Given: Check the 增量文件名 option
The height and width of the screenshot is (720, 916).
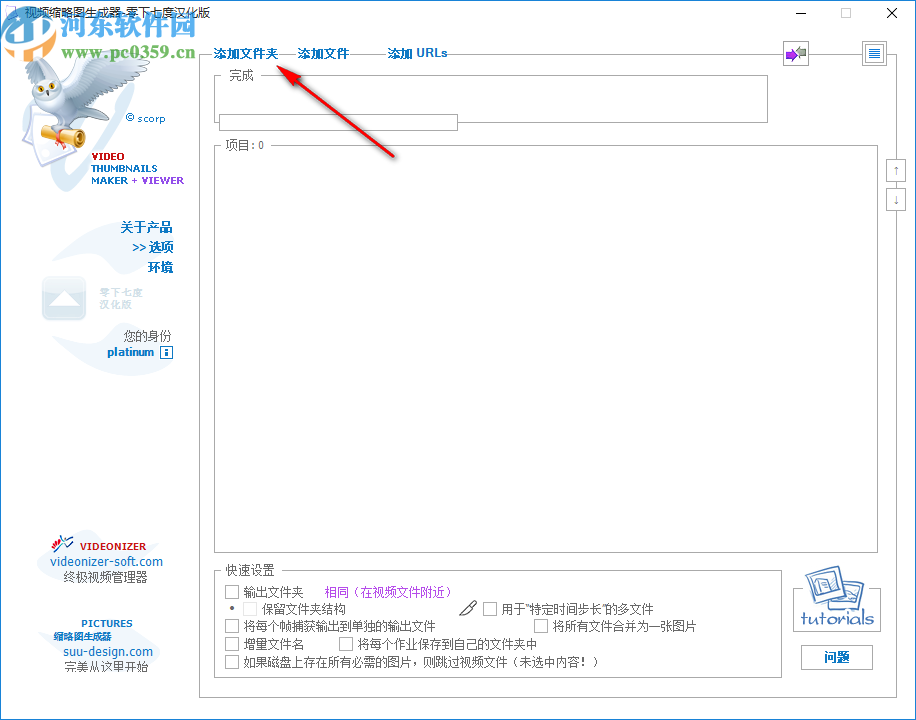Looking at the screenshot, I should 231,643.
